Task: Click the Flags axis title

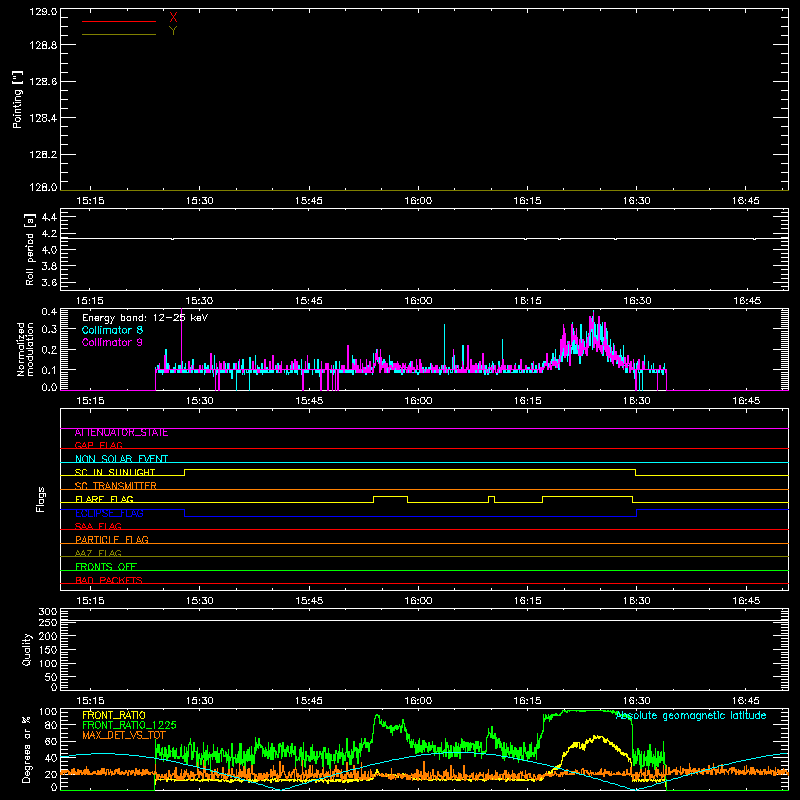Action: click(41, 499)
